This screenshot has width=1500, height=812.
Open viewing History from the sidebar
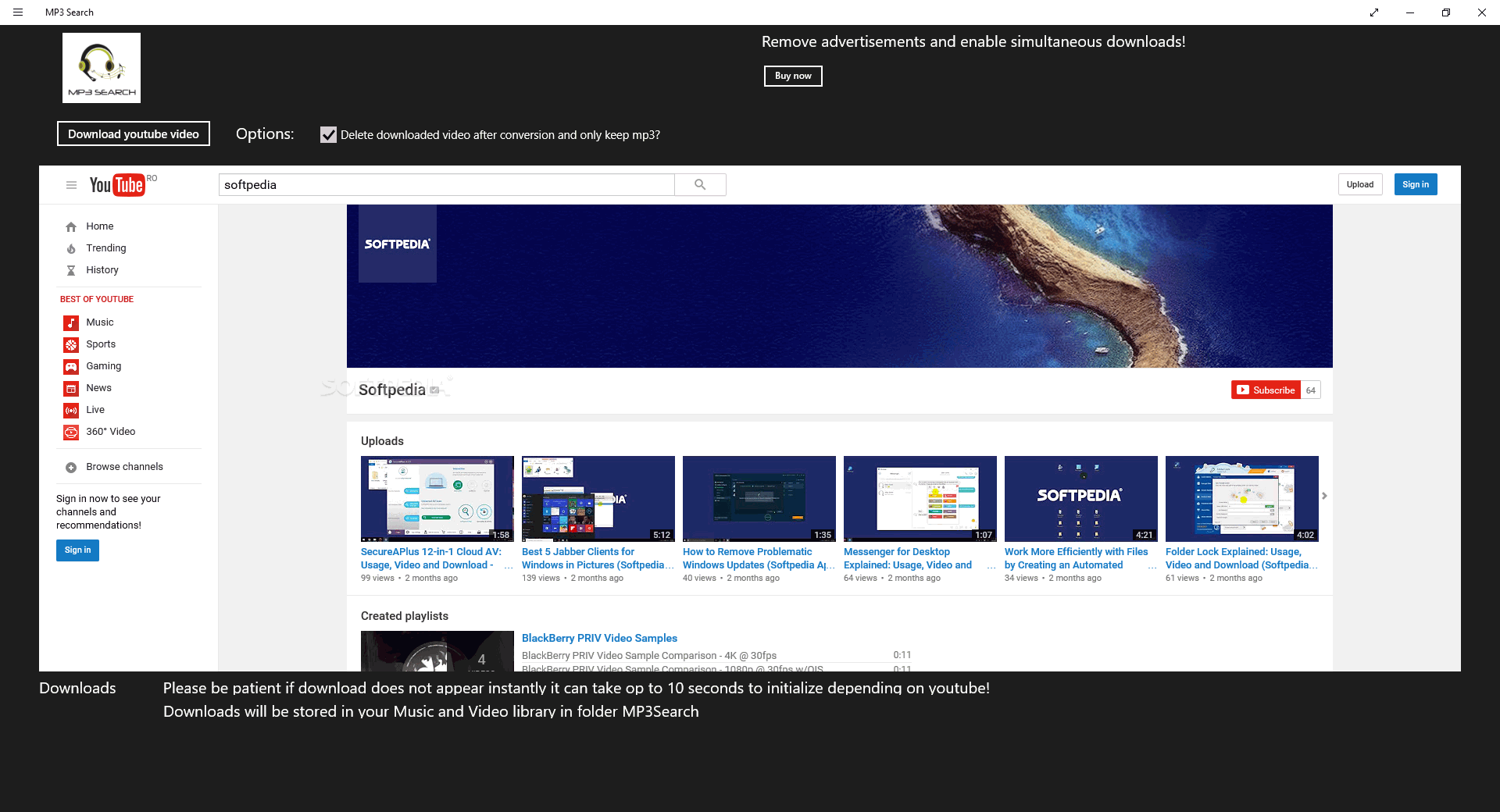(x=70, y=270)
